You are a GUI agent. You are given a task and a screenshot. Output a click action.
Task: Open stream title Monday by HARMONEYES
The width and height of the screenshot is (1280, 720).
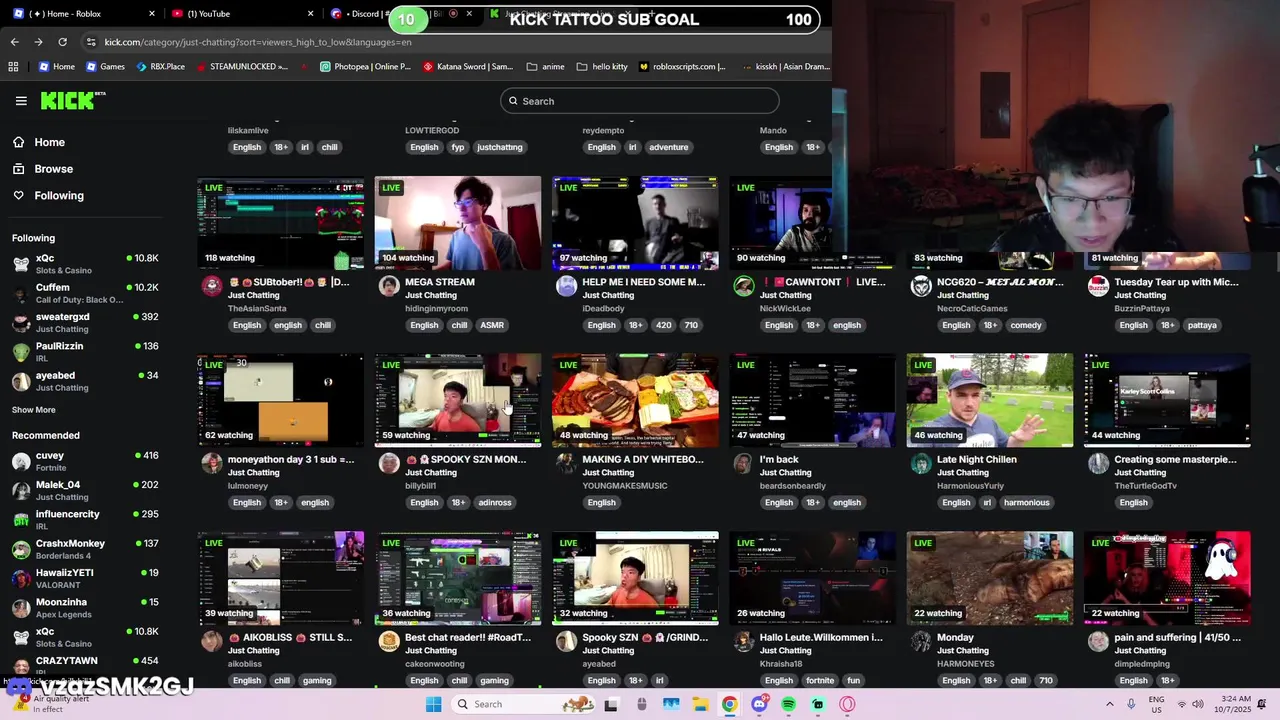click(955, 637)
